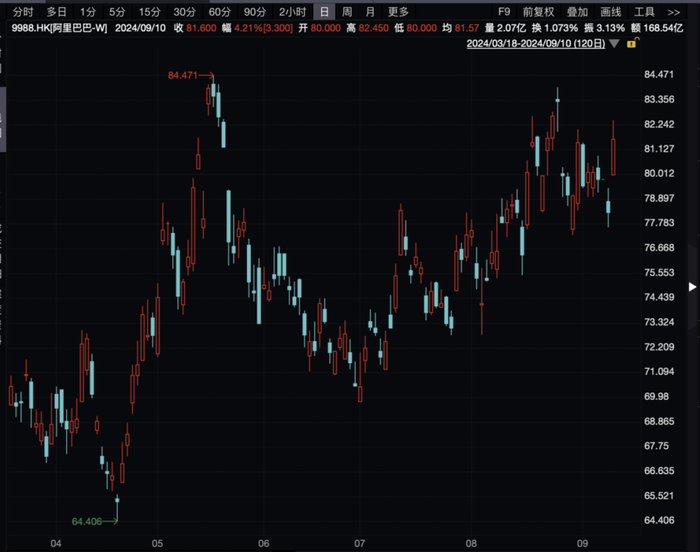Click the 08 month axis label
Screen dimensions: 700x552
(471, 544)
